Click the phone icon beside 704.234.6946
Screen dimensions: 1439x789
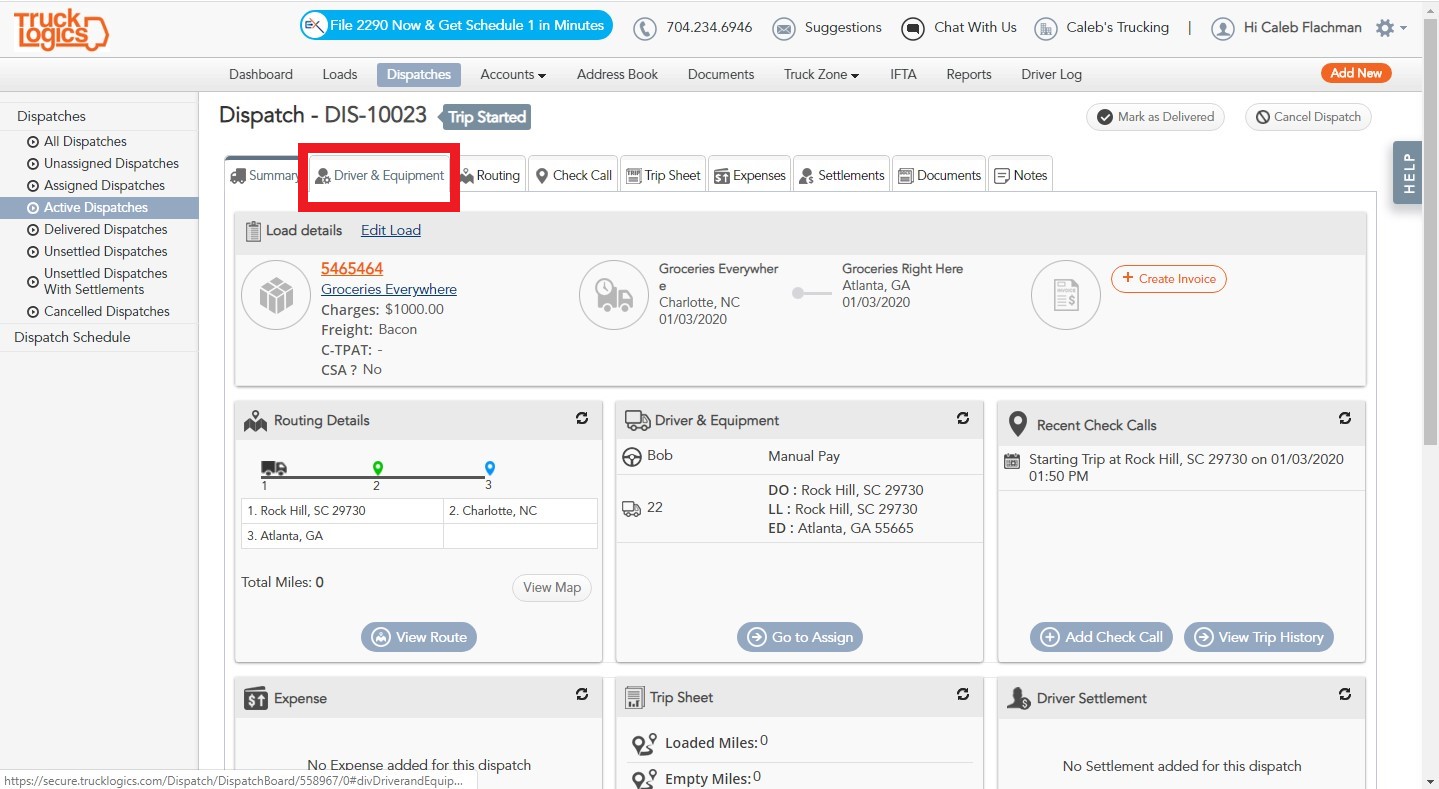(x=645, y=29)
